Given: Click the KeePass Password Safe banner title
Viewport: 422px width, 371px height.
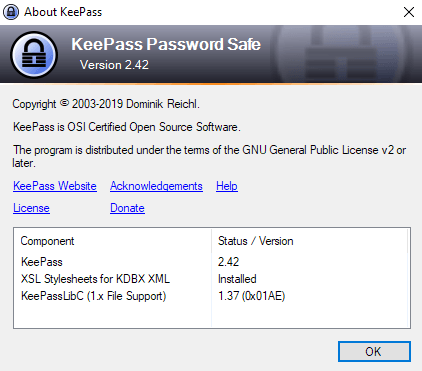Looking at the screenshot, I should pos(166,44).
